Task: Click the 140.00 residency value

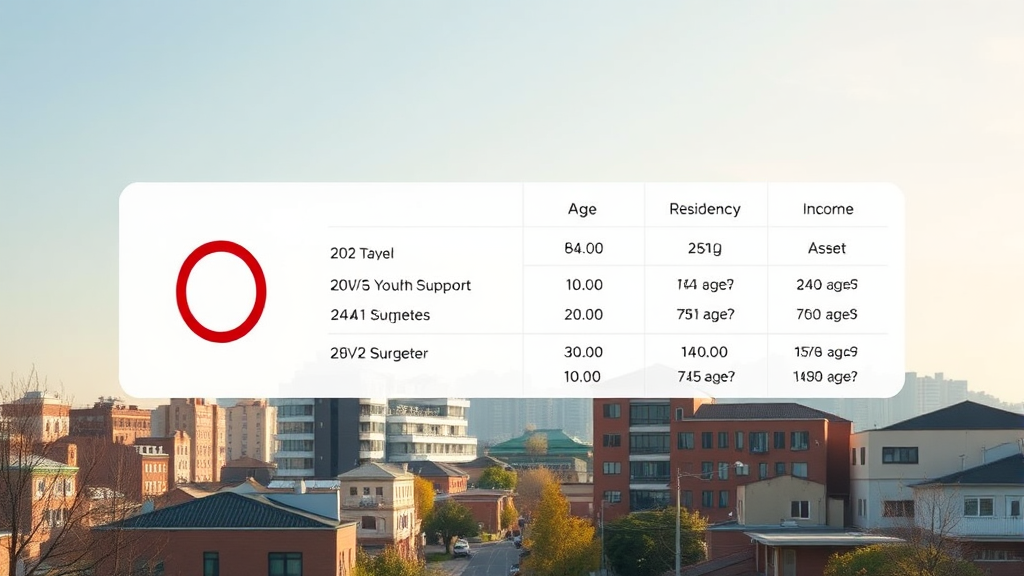Action: [705, 352]
